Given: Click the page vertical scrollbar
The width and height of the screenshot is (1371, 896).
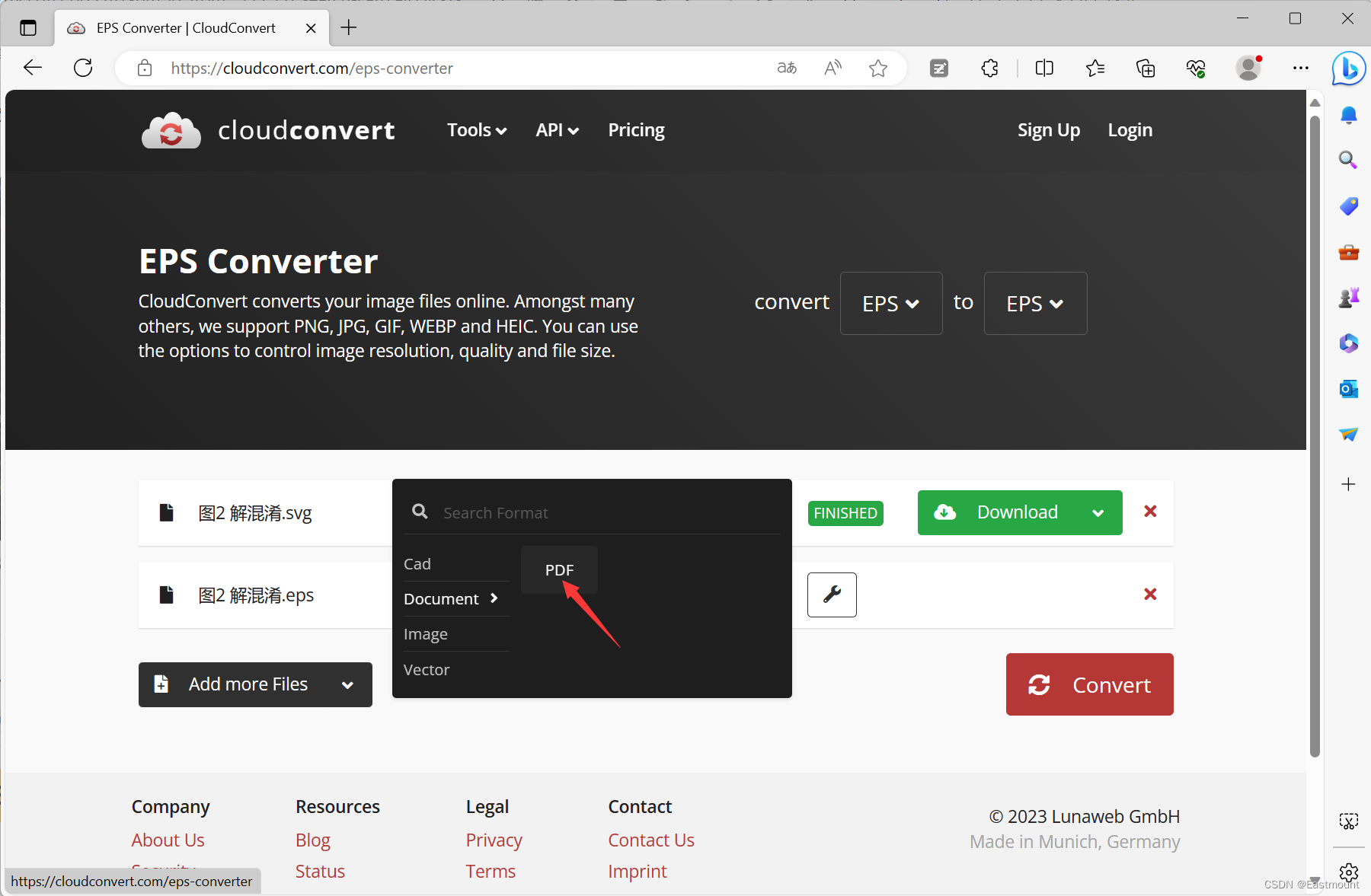Looking at the screenshot, I should [1315, 437].
